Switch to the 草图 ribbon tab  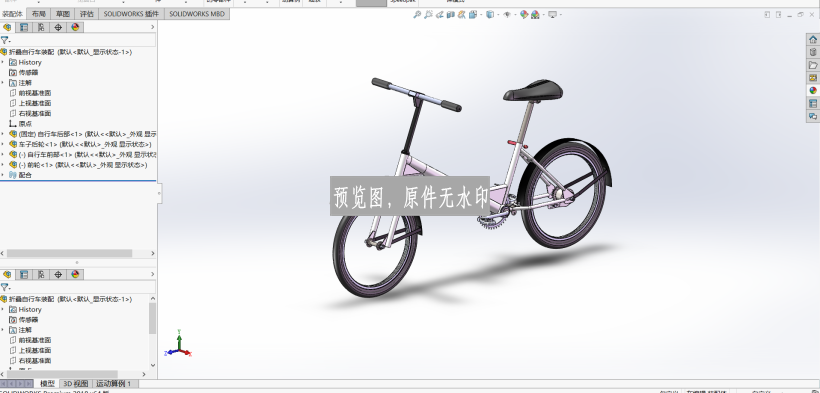[x=63, y=14]
